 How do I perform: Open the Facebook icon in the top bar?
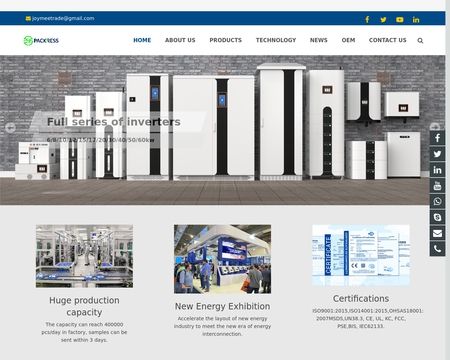pos(367,20)
